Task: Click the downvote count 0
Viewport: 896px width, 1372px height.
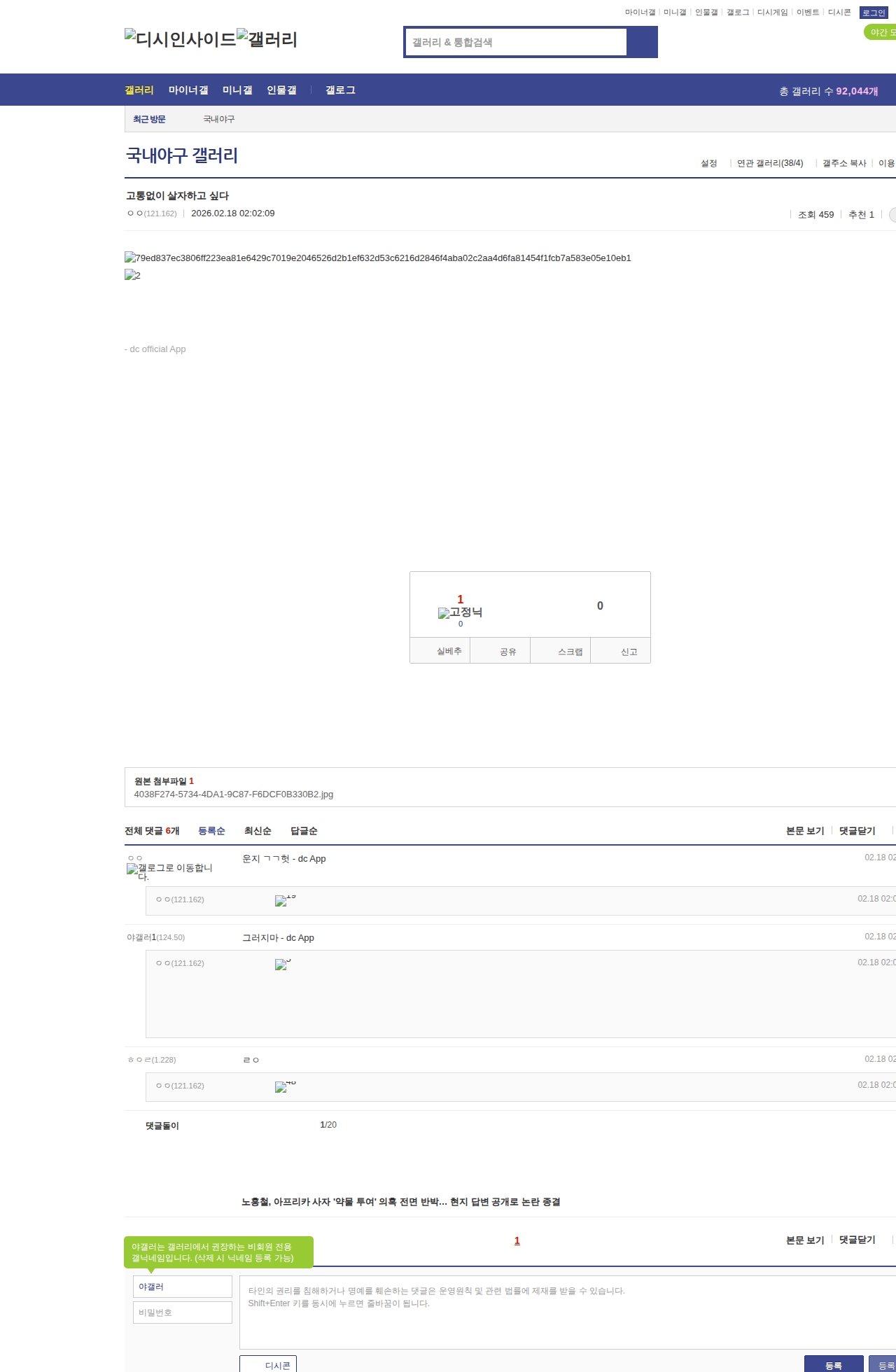Action: pos(600,606)
